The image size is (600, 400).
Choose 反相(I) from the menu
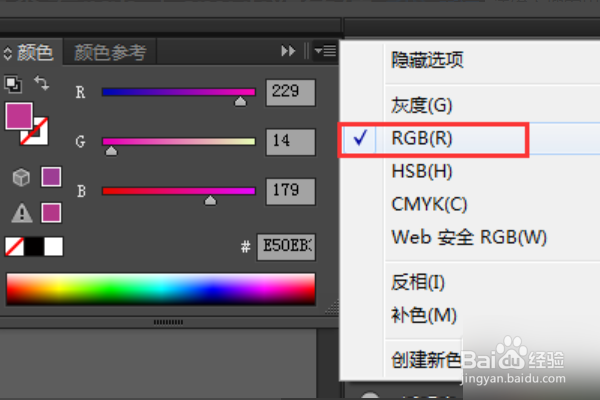[x=417, y=282]
